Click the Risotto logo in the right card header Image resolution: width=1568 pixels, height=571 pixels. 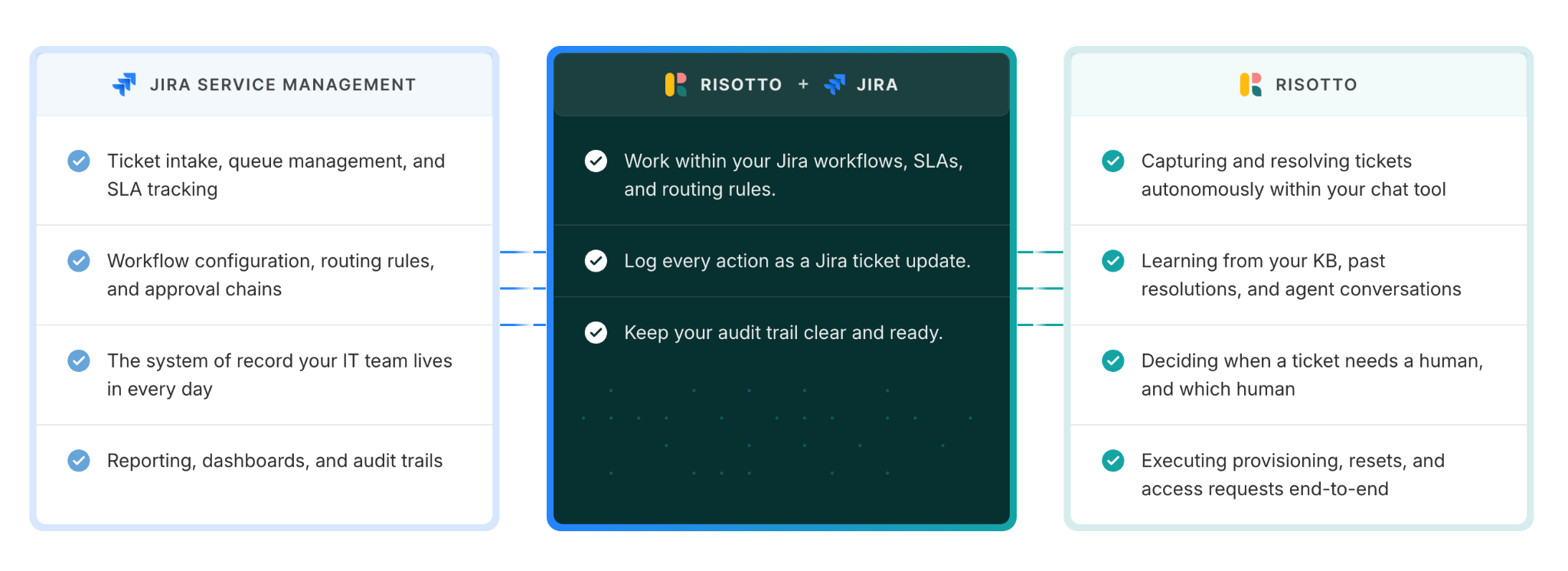[x=1251, y=84]
